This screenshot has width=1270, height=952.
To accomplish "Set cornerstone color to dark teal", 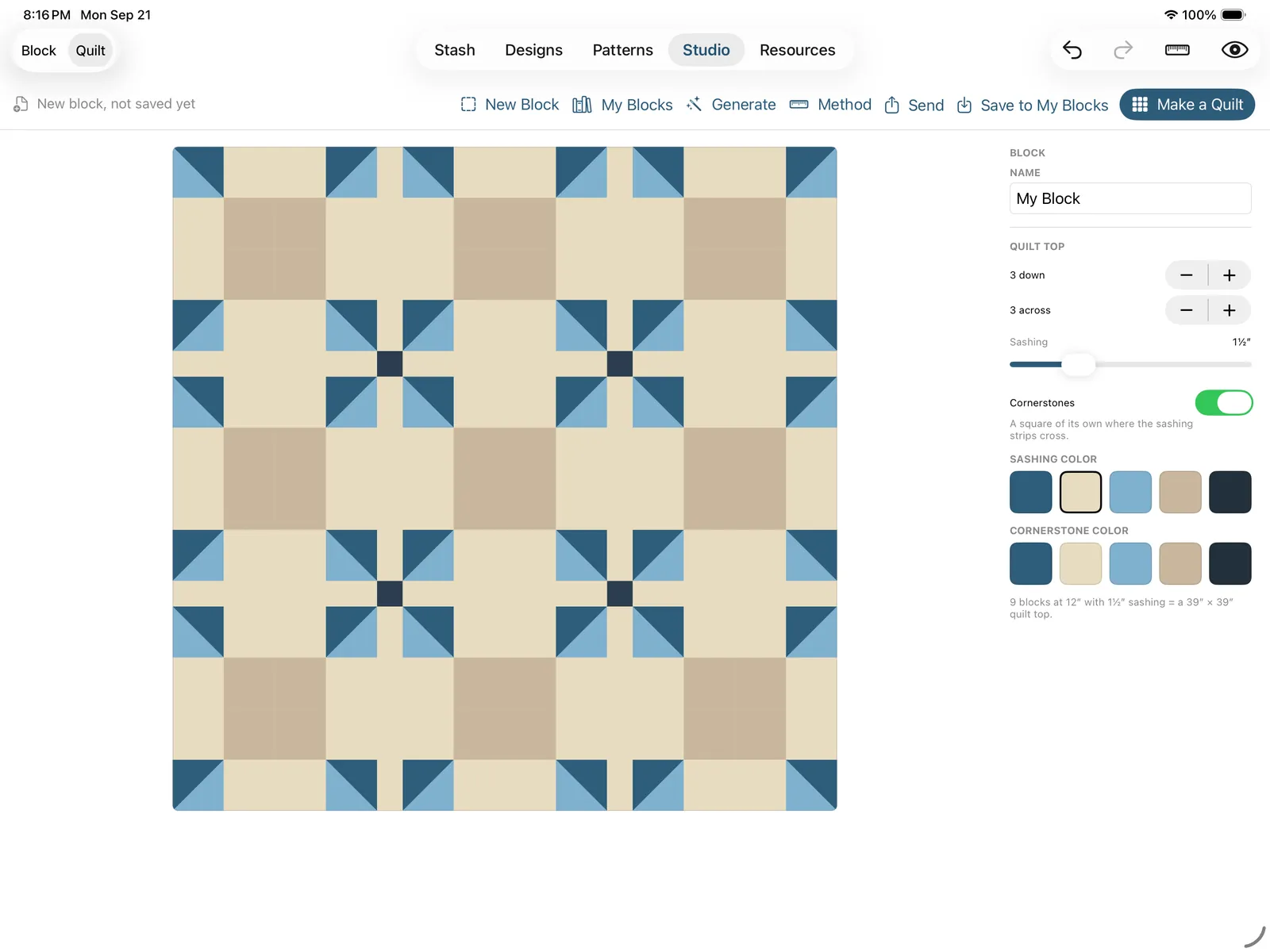I will (1031, 563).
